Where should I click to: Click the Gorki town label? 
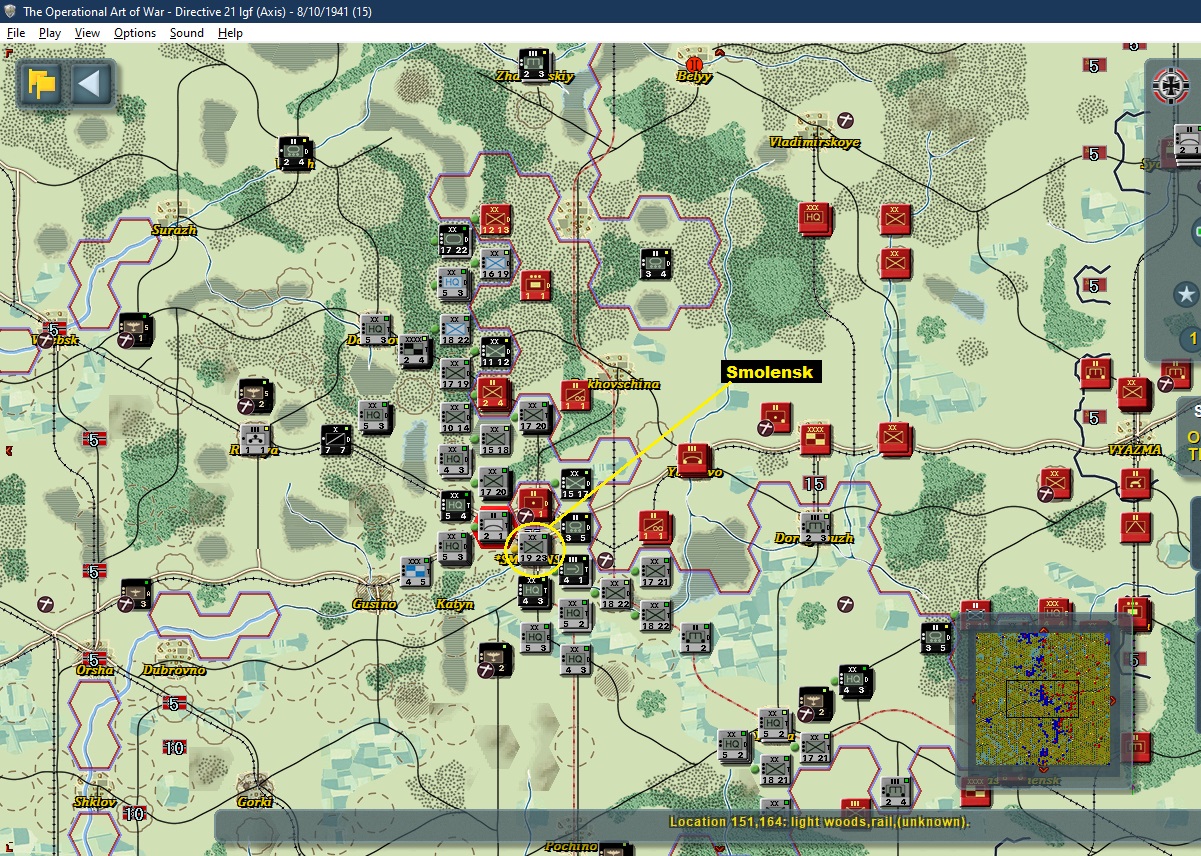tap(254, 802)
